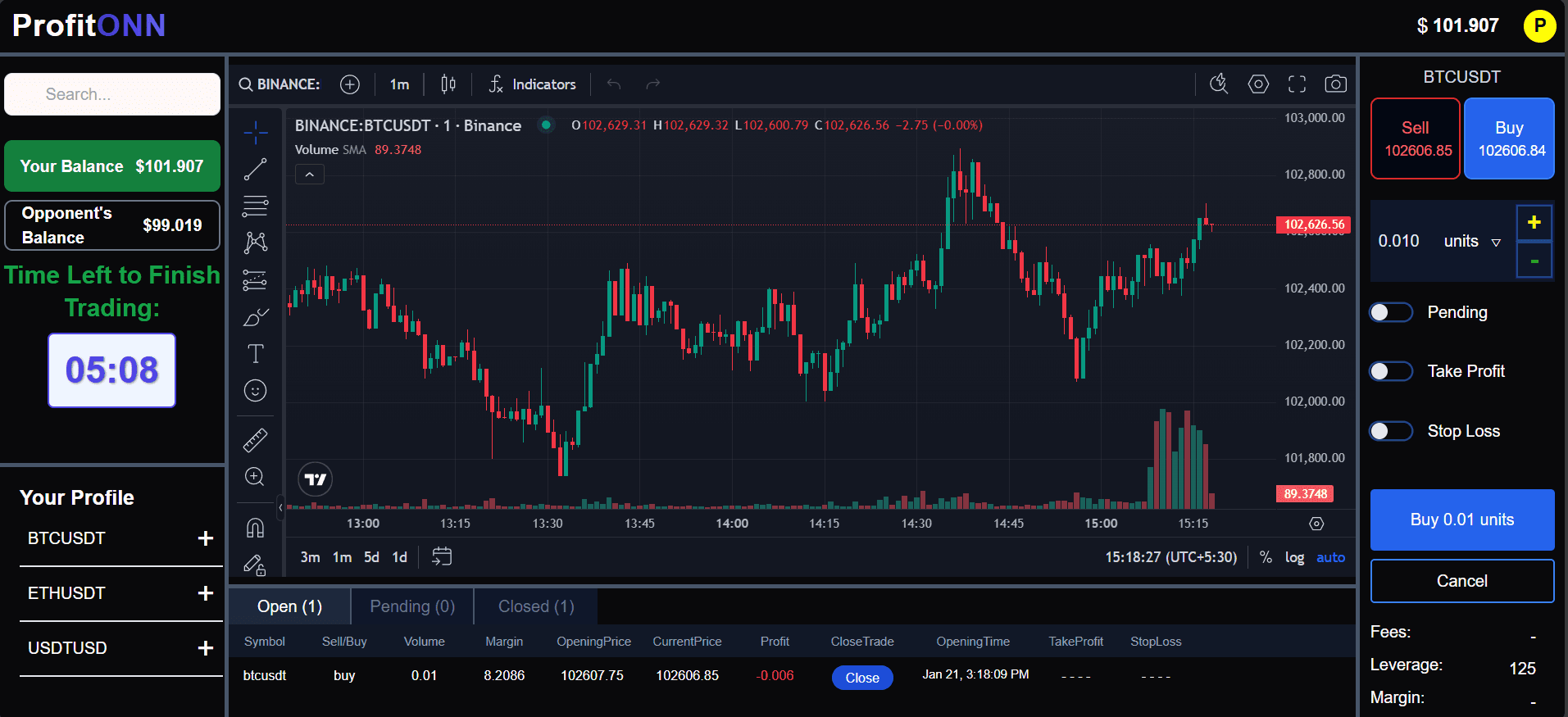
Task: Activate the zoom in tool
Action: (255, 477)
